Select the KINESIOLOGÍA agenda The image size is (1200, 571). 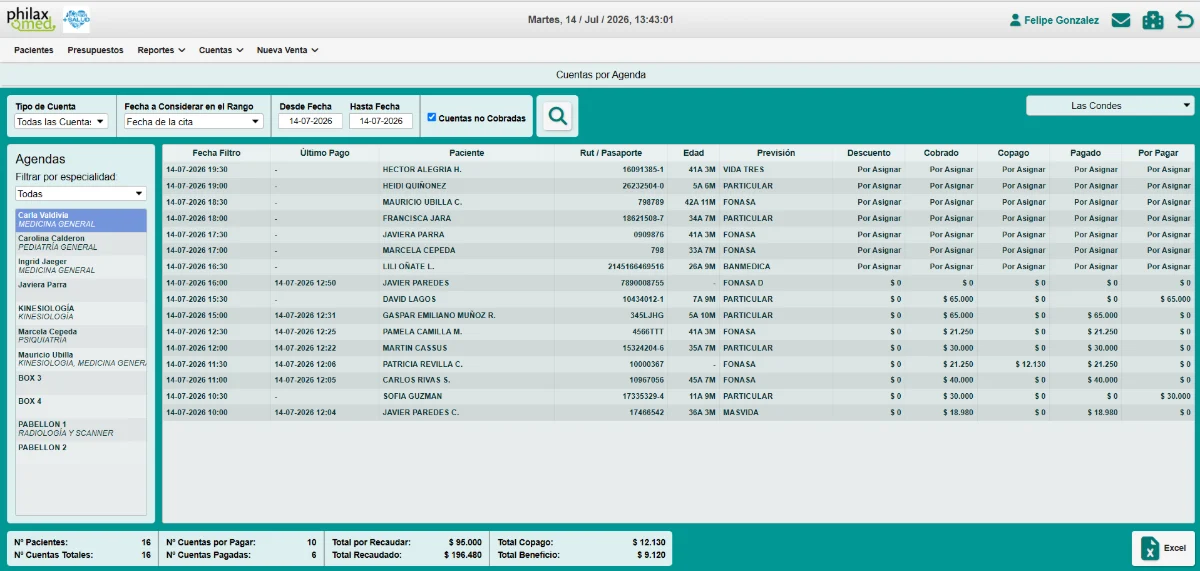(81, 312)
